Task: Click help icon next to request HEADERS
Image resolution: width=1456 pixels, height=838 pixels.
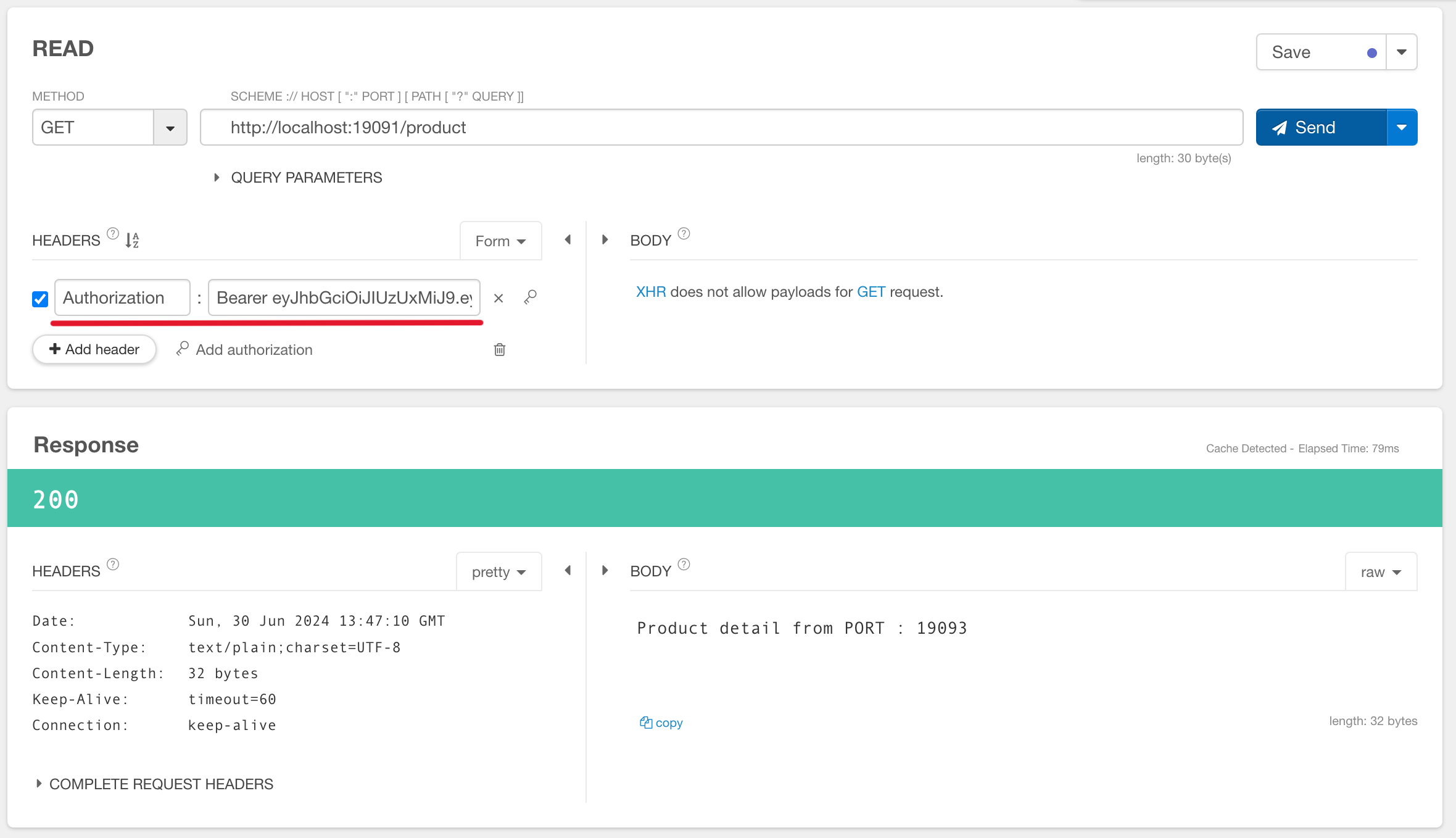Action: click(113, 234)
